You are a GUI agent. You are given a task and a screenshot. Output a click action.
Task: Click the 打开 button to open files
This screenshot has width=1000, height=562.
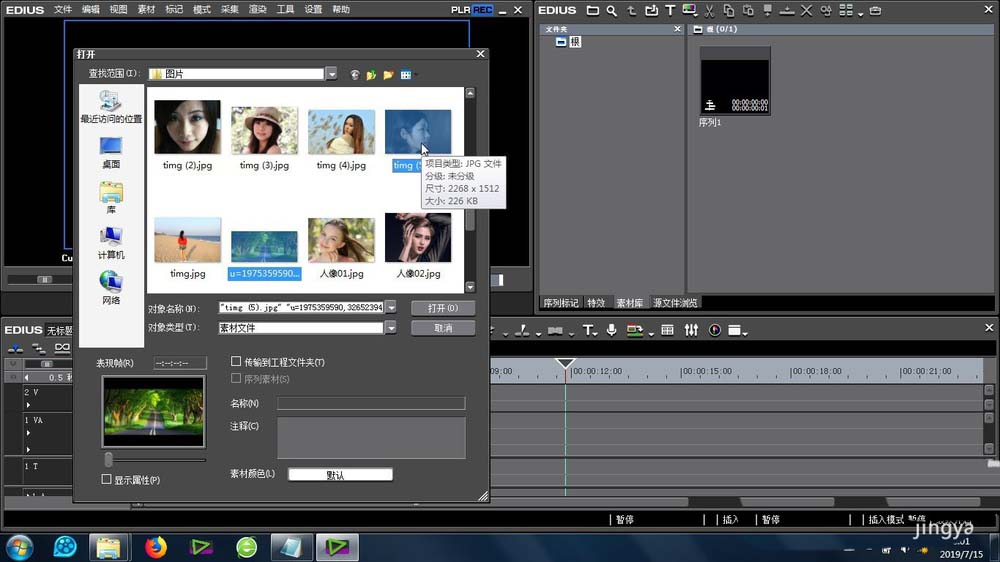pyautogui.click(x=442, y=308)
